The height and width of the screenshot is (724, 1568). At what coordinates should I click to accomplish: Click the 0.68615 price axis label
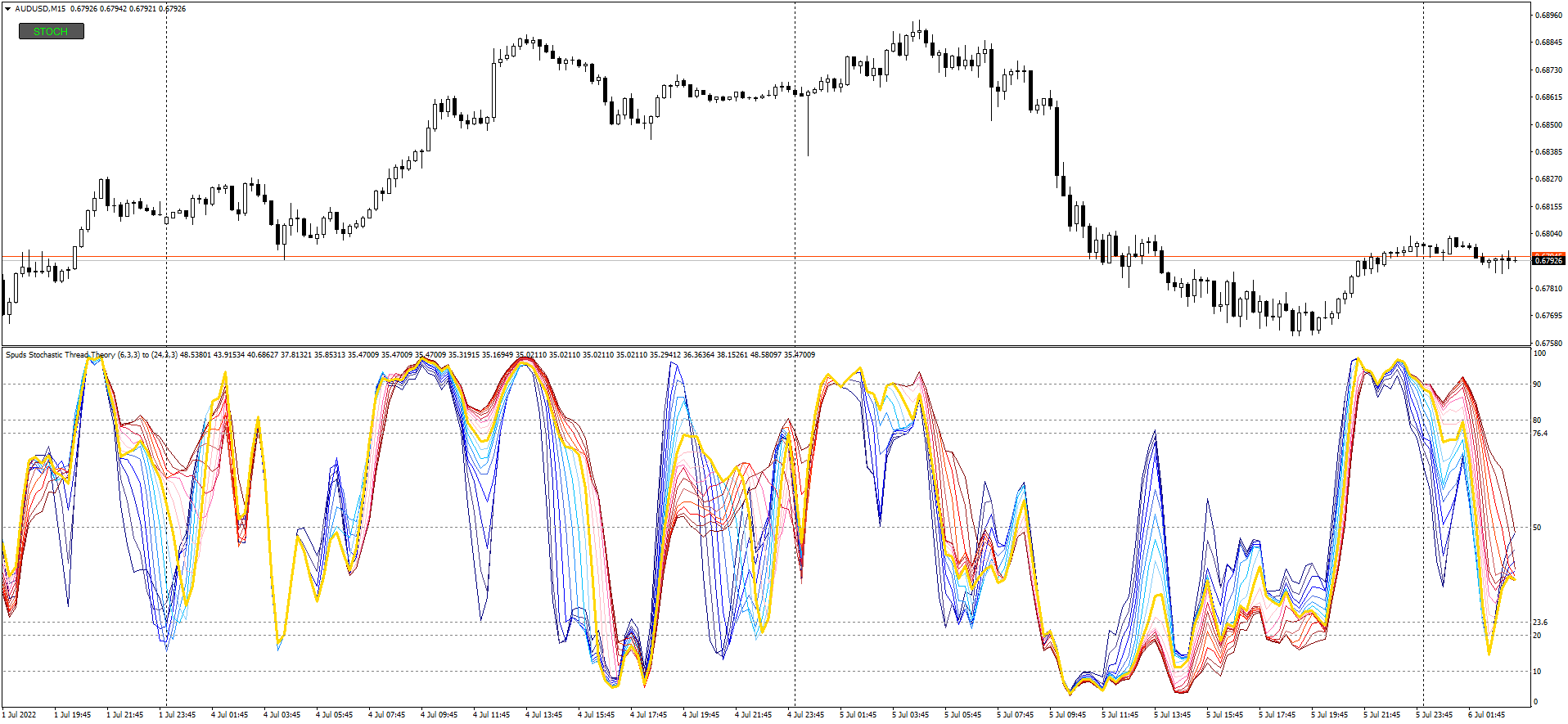coord(1548,97)
